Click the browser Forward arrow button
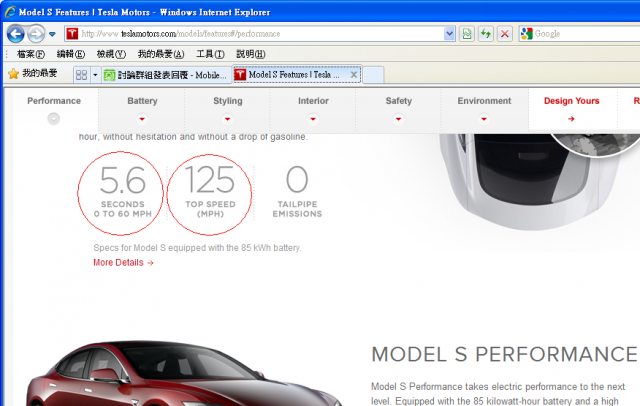The image size is (640, 406). tap(36, 34)
